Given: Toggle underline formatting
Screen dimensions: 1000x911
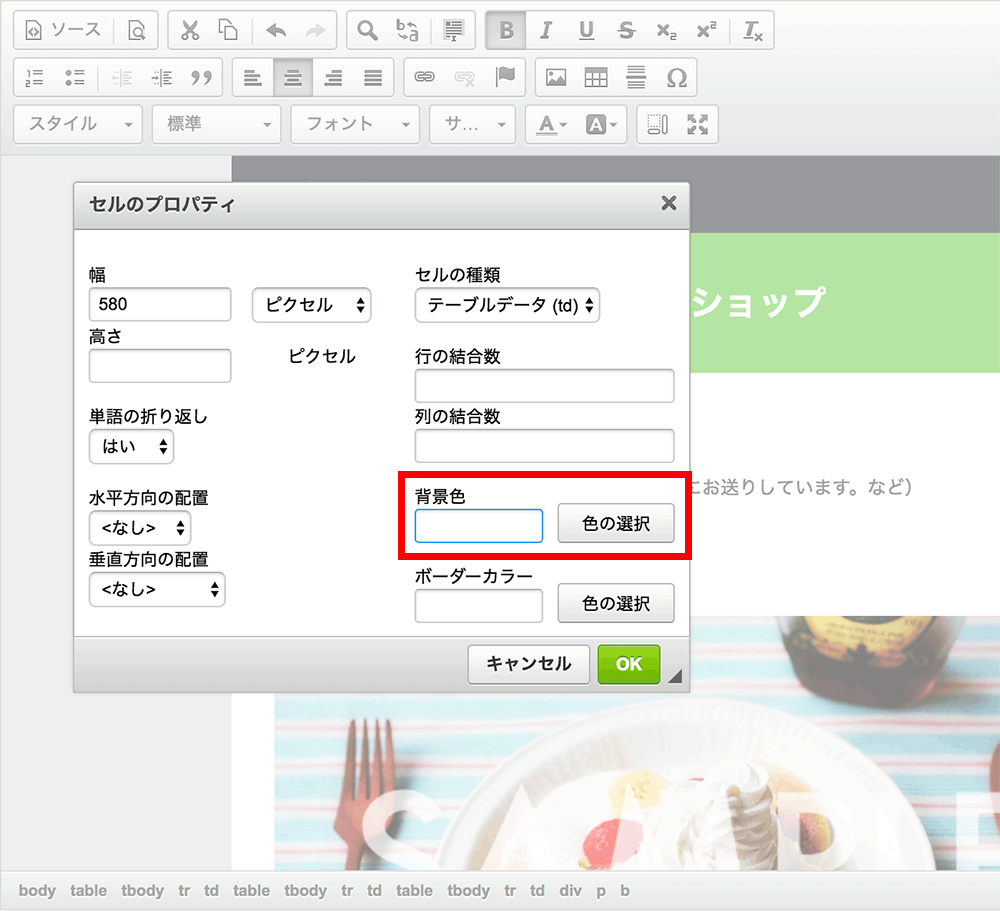Looking at the screenshot, I should click(586, 30).
